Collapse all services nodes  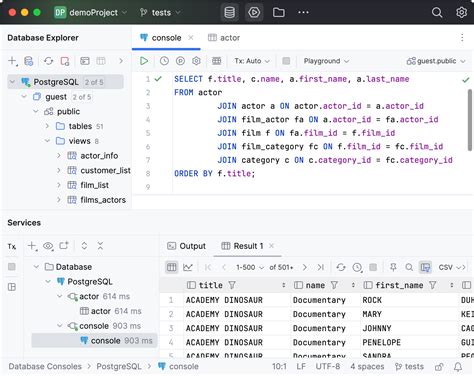coord(100,246)
